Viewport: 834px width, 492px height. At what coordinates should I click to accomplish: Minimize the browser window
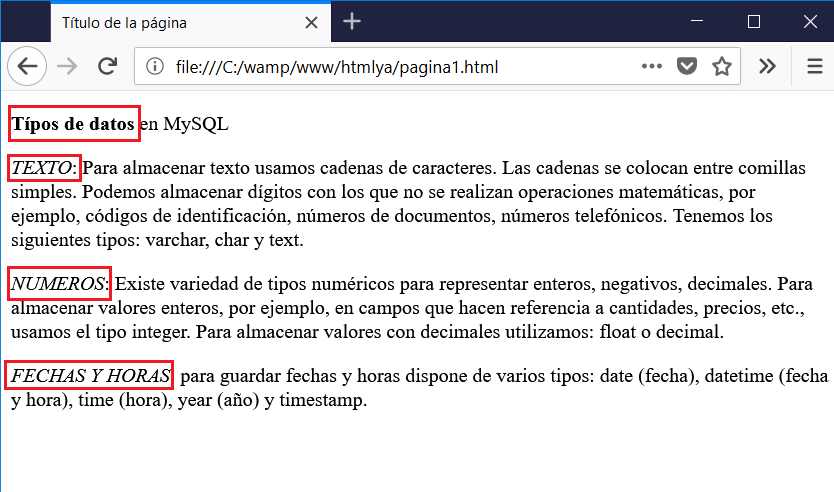tap(697, 21)
